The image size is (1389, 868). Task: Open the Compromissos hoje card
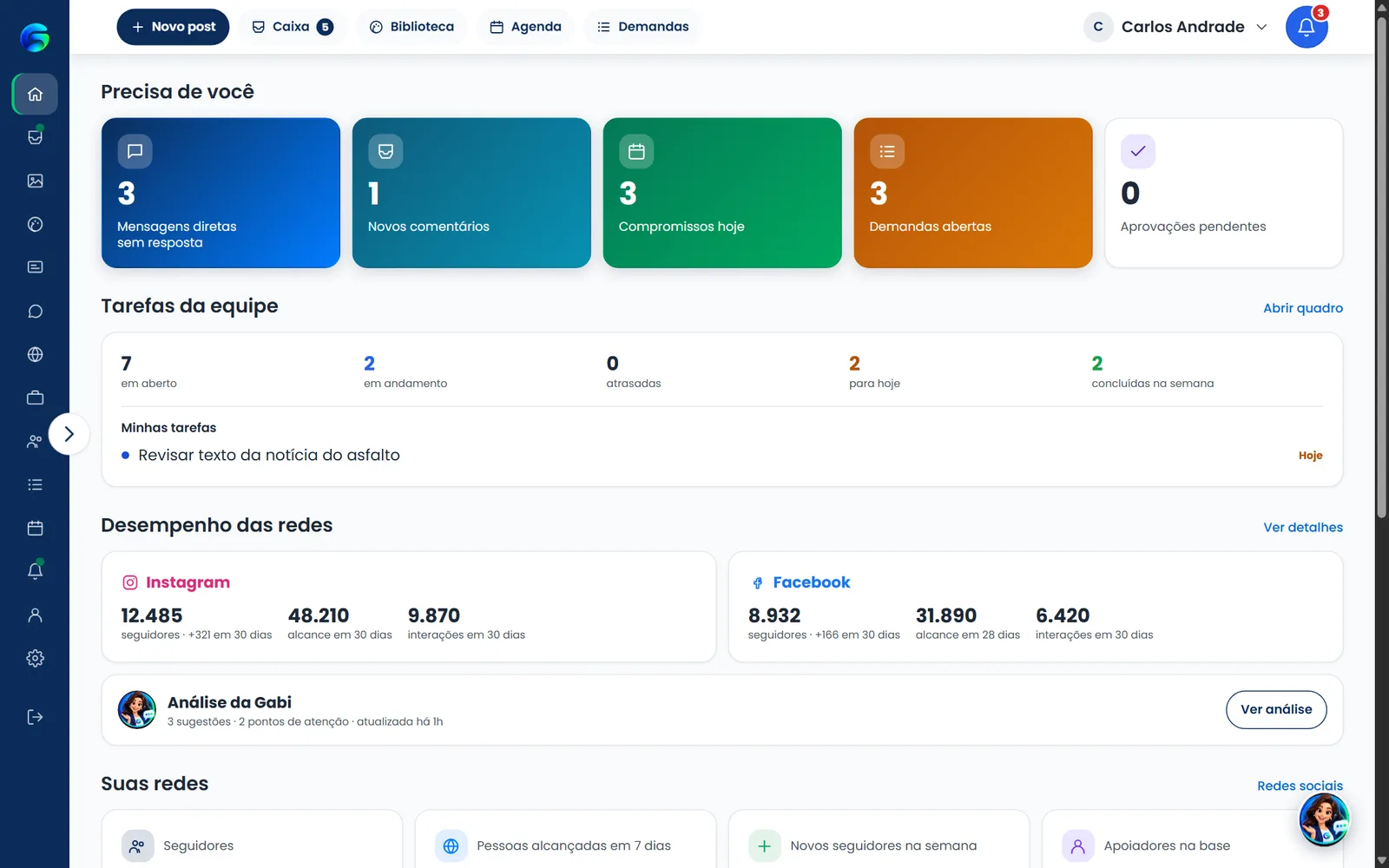722,193
